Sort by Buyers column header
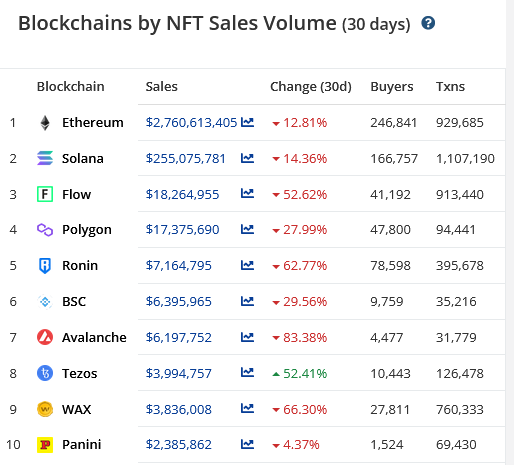 point(392,87)
